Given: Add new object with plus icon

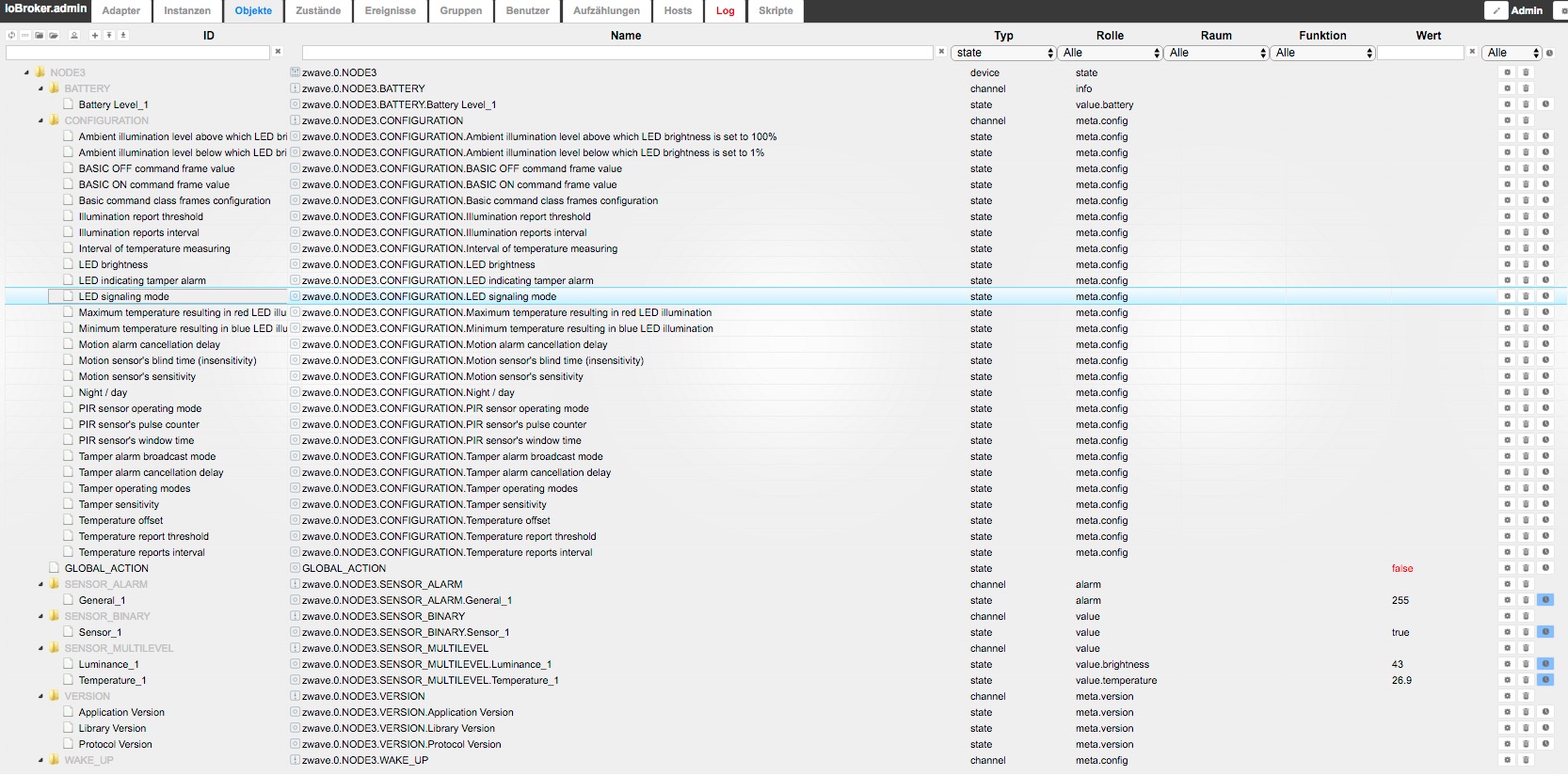Looking at the screenshot, I should click(x=95, y=35).
